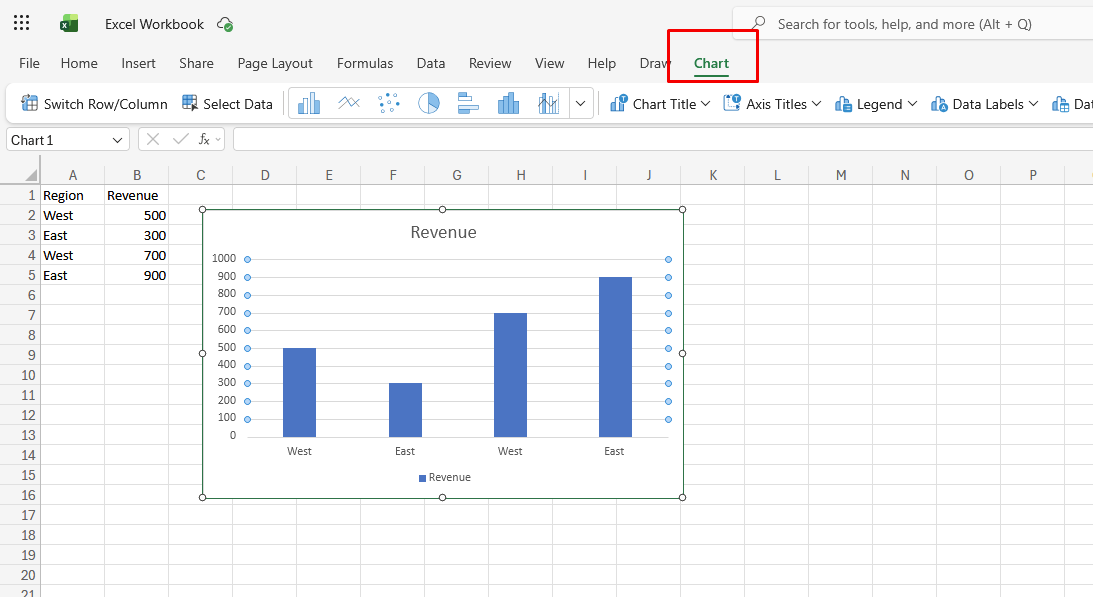Open the Axis Titles dropdown

click(772, 104)
